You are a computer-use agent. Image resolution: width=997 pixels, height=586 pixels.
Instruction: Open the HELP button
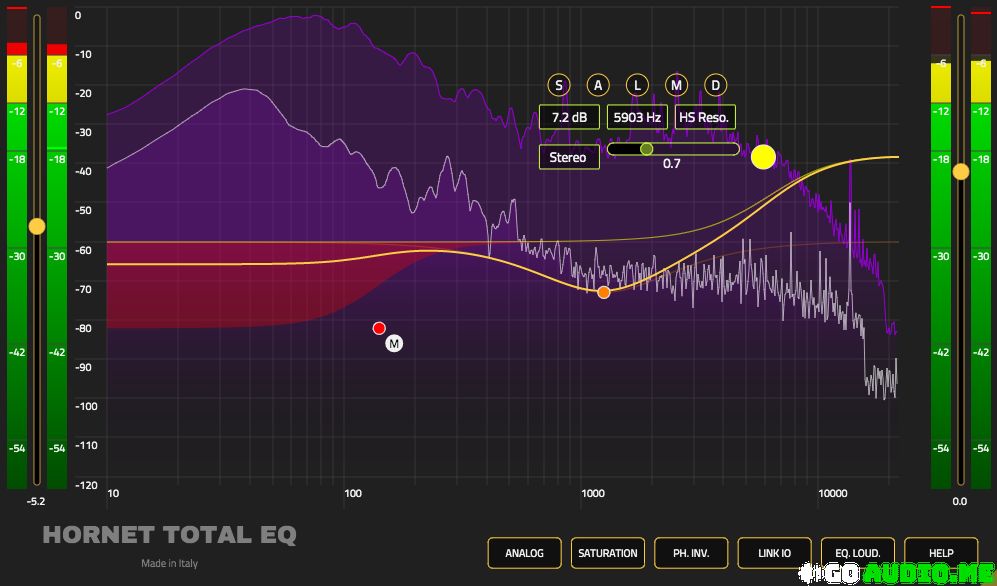point(941,553)
